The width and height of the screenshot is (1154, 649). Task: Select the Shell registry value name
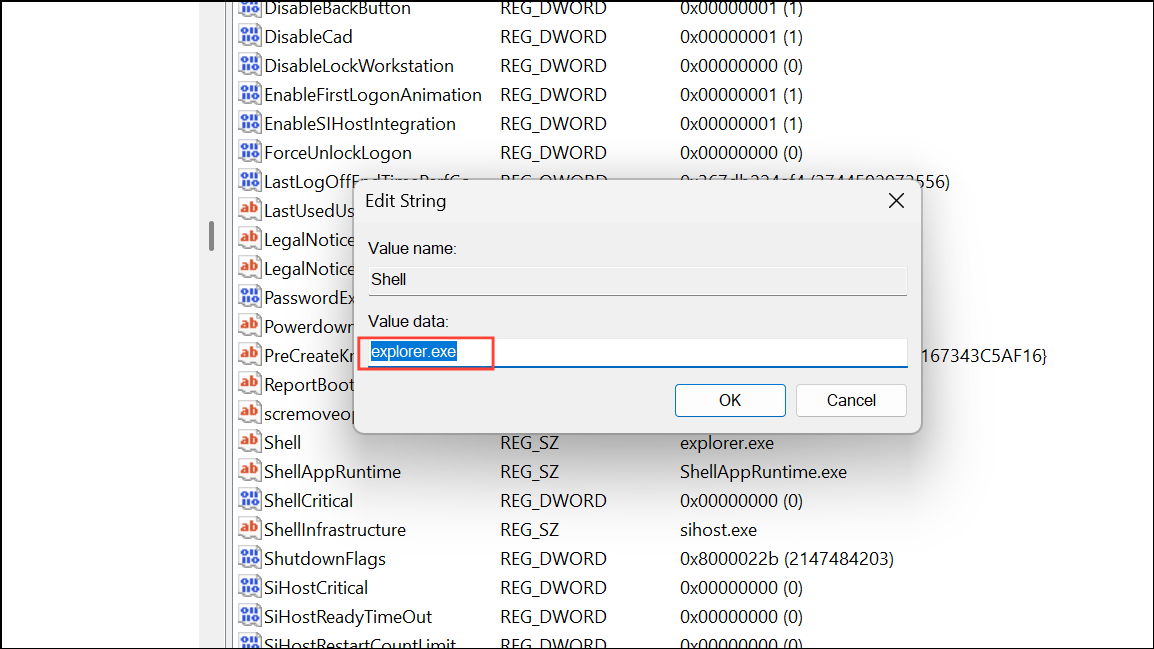(x=283, y=443)
